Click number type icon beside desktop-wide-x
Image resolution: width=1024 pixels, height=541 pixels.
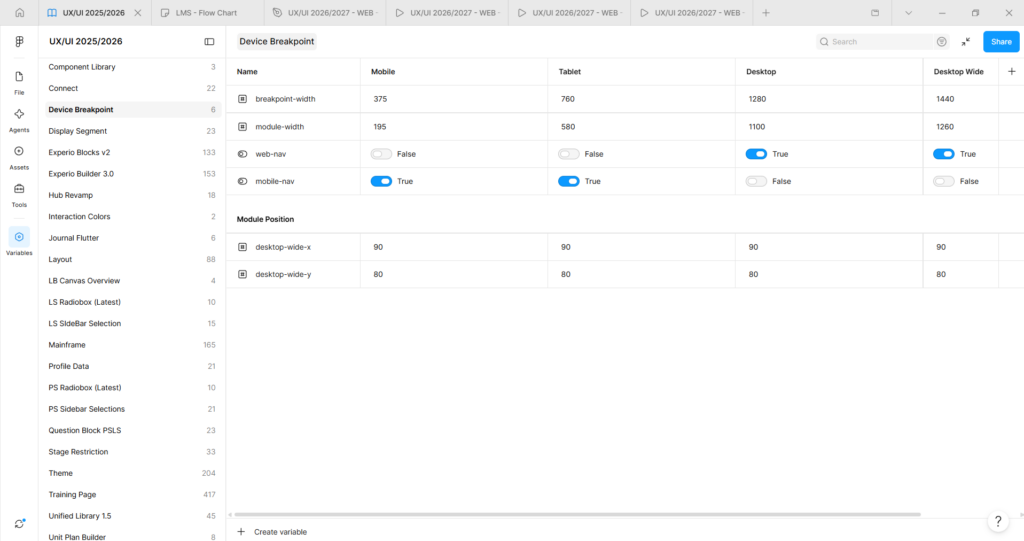tap(242, 247)
